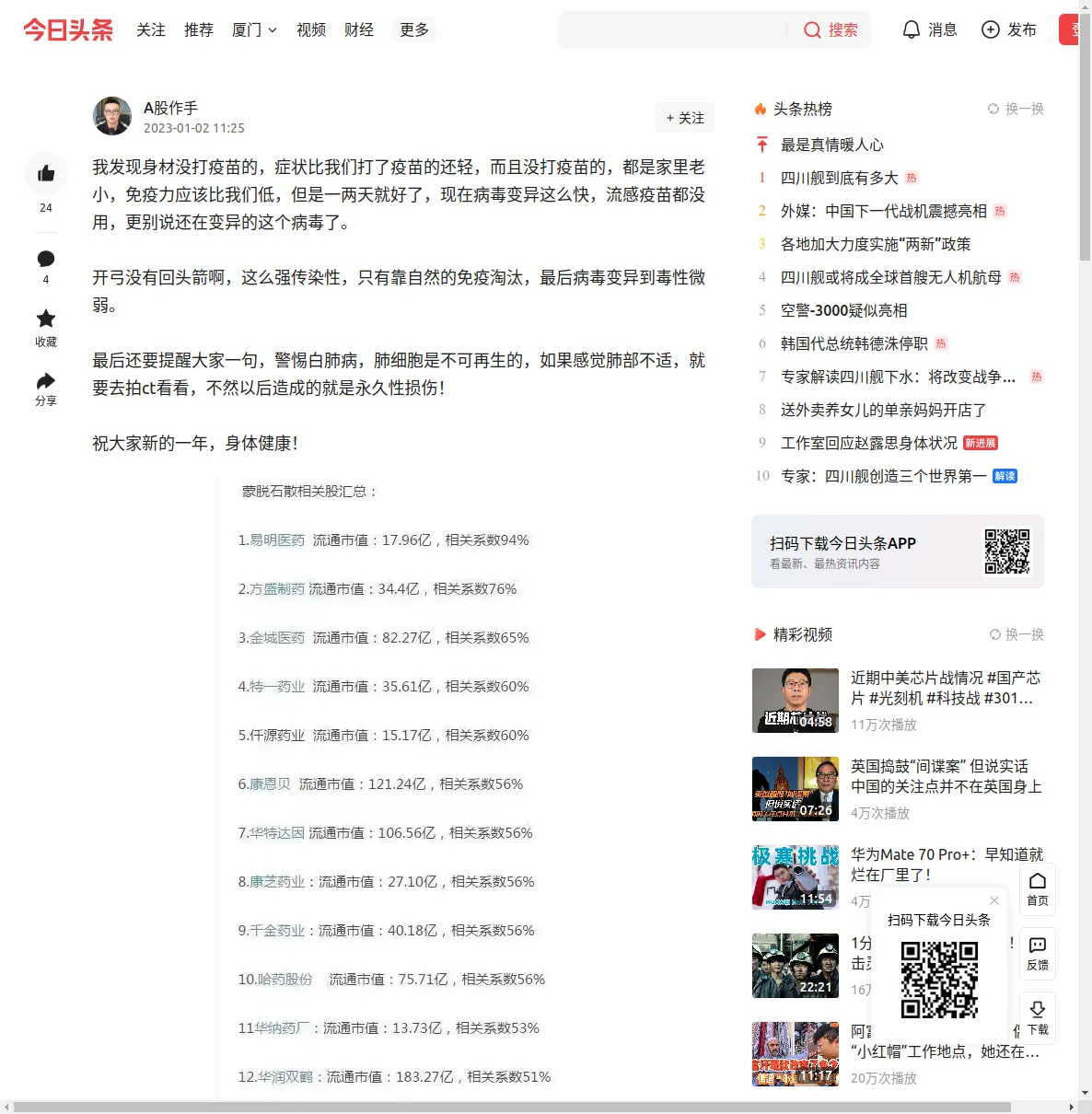Click stock link 康芝药业
Screen dimensions: 1092x1114
(x=277, y=881)
